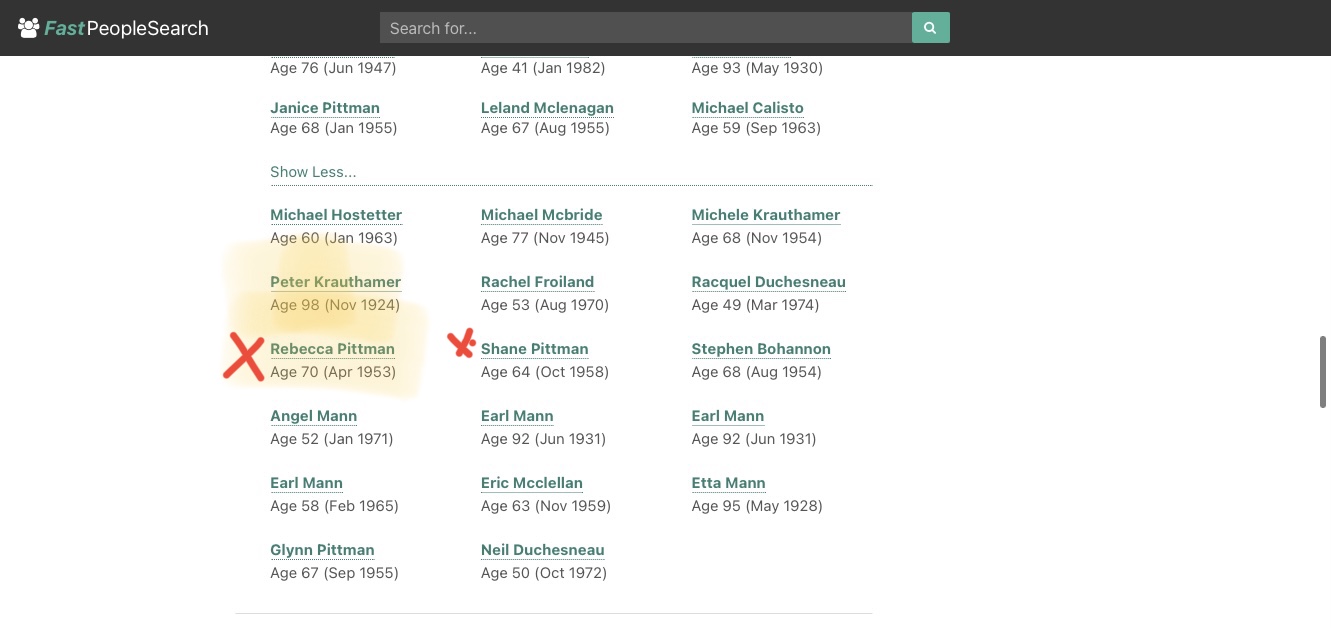Click the green search magnifier button

tap(930, 28)
